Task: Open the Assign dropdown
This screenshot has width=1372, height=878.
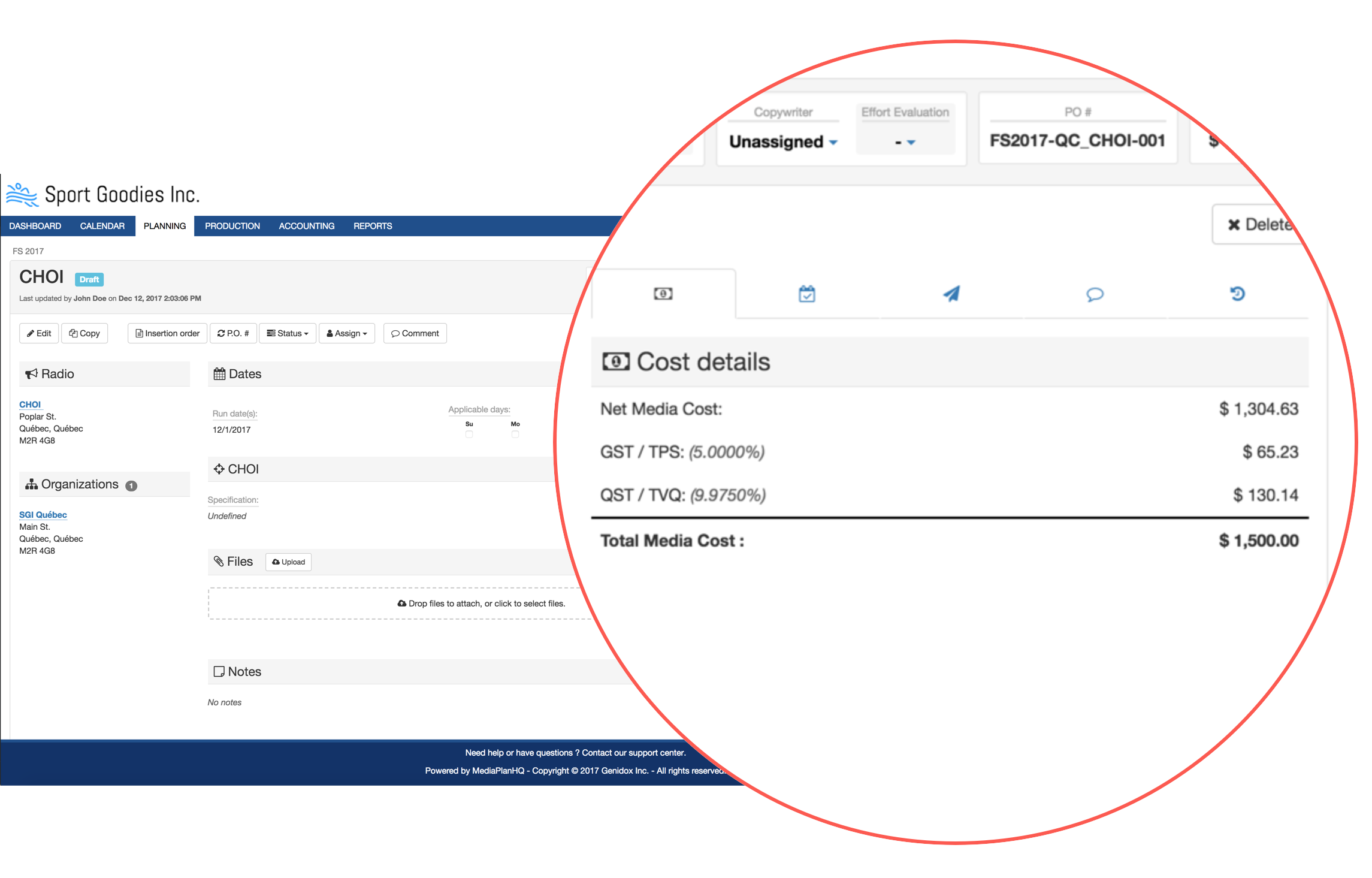Action: click(x=347, y=333)
